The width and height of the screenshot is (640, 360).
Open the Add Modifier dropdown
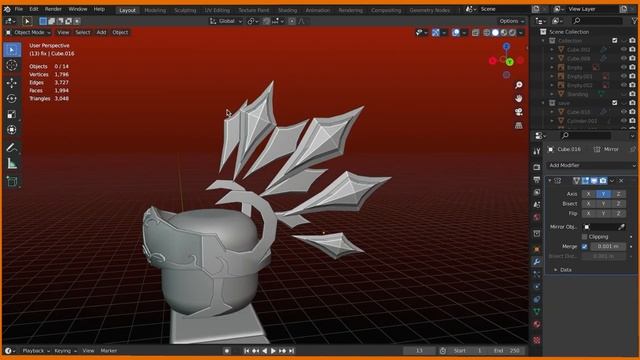pos(592,165)
